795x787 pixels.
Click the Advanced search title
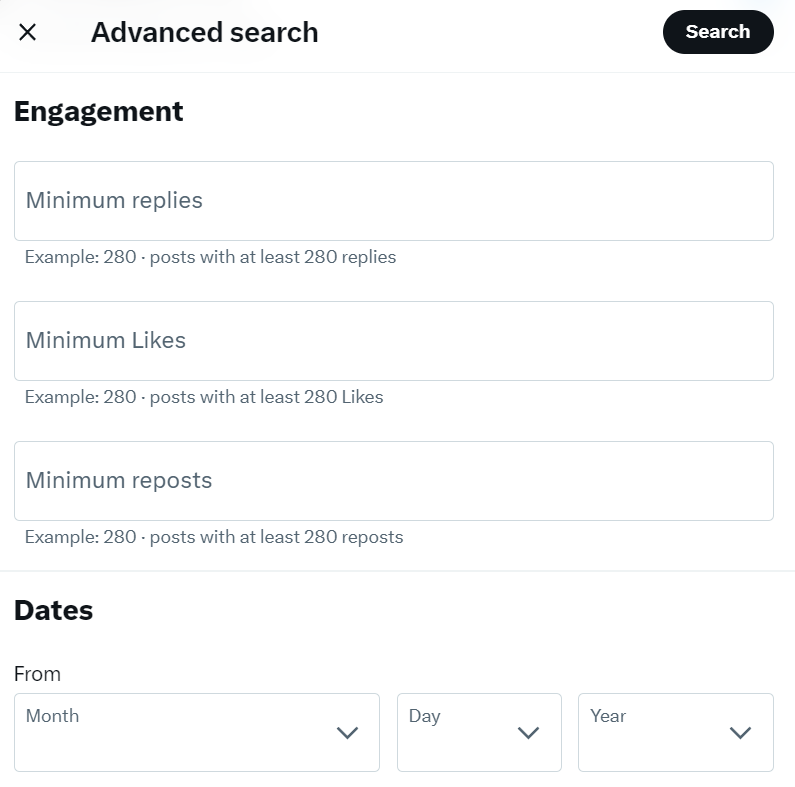click(x=204, y=32)
